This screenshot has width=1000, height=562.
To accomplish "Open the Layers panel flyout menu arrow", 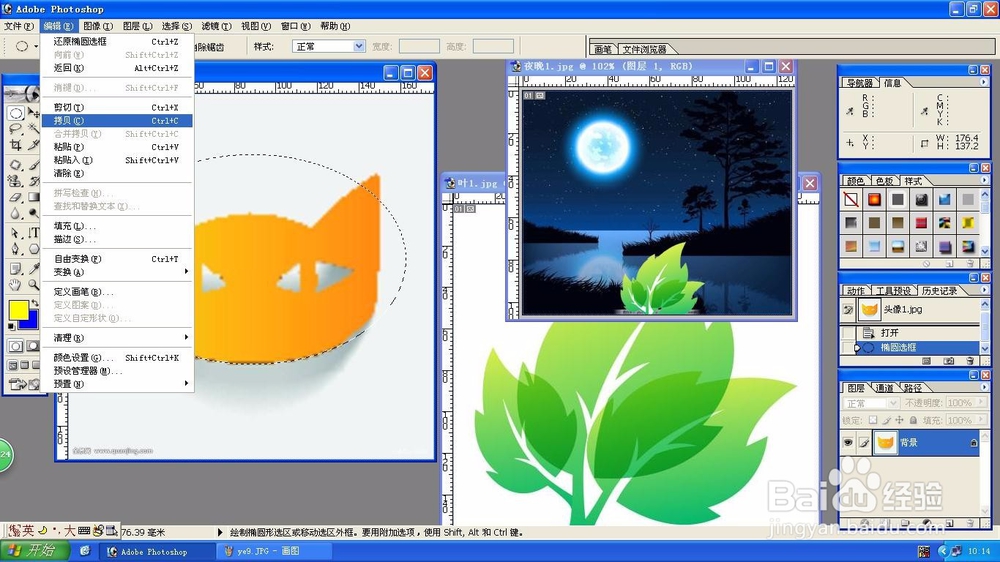I will coord(984,387).
